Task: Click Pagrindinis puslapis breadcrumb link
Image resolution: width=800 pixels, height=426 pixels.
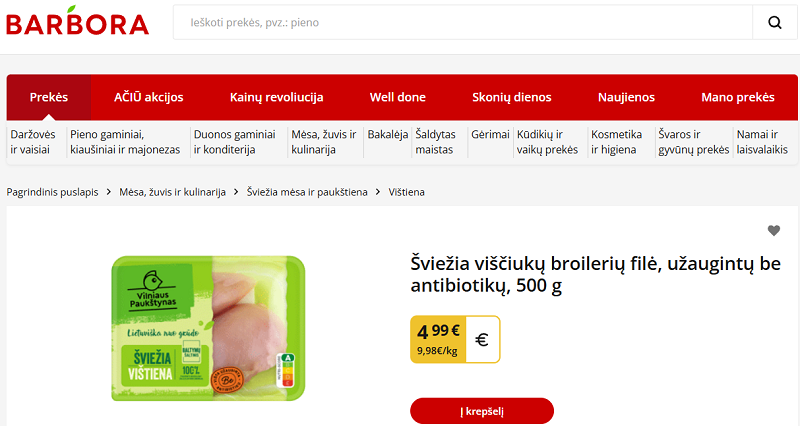Action: tap(53, 192)
